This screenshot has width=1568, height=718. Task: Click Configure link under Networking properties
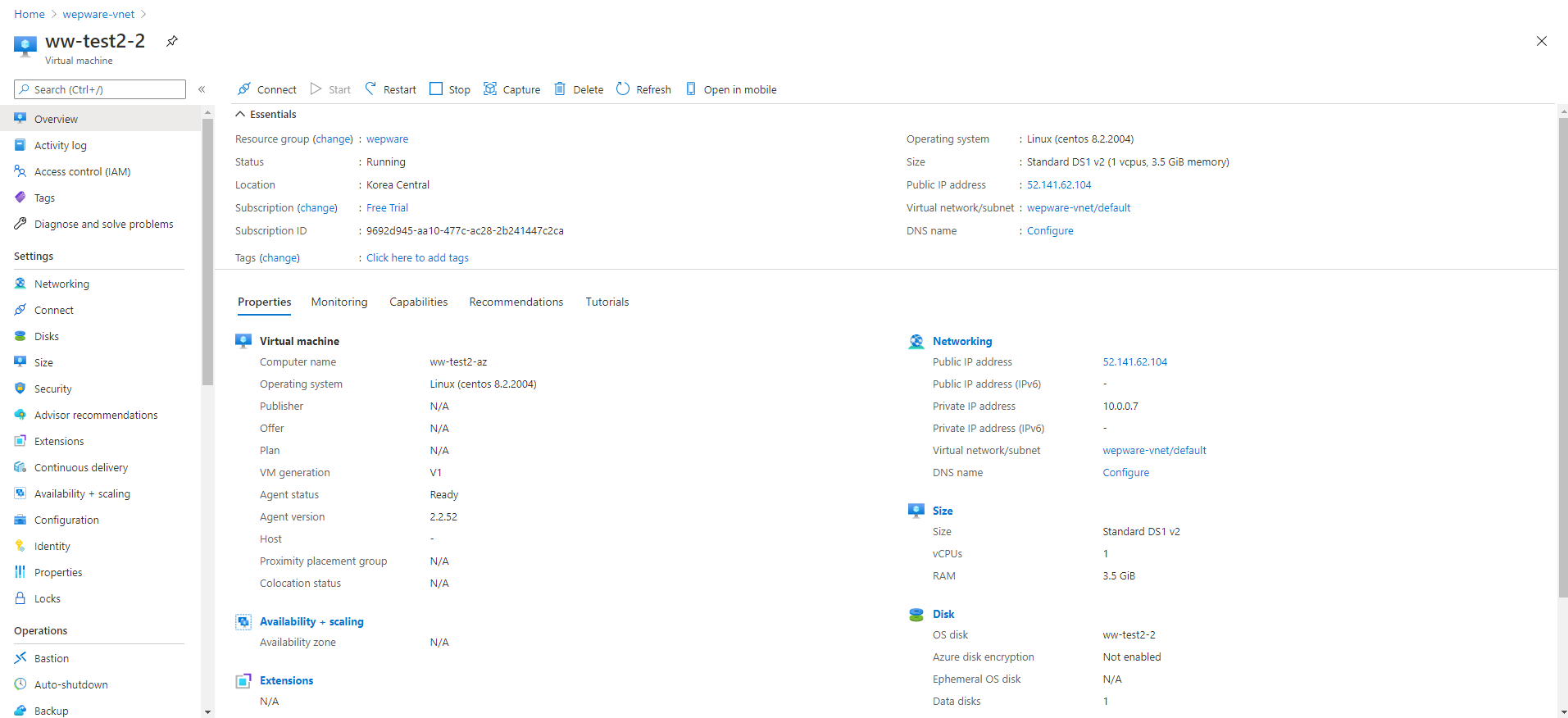1125,473
